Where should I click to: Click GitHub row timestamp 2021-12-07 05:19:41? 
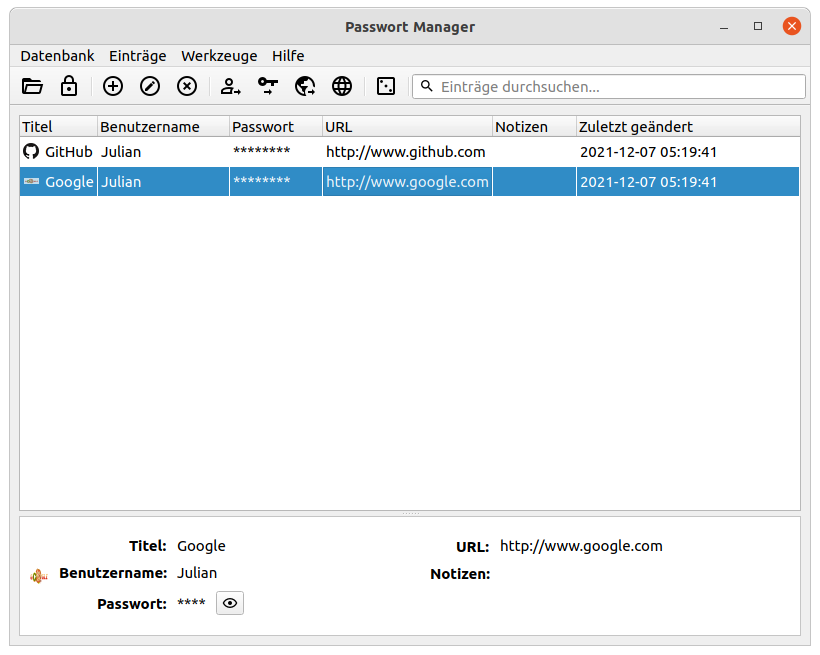point(648,152)
